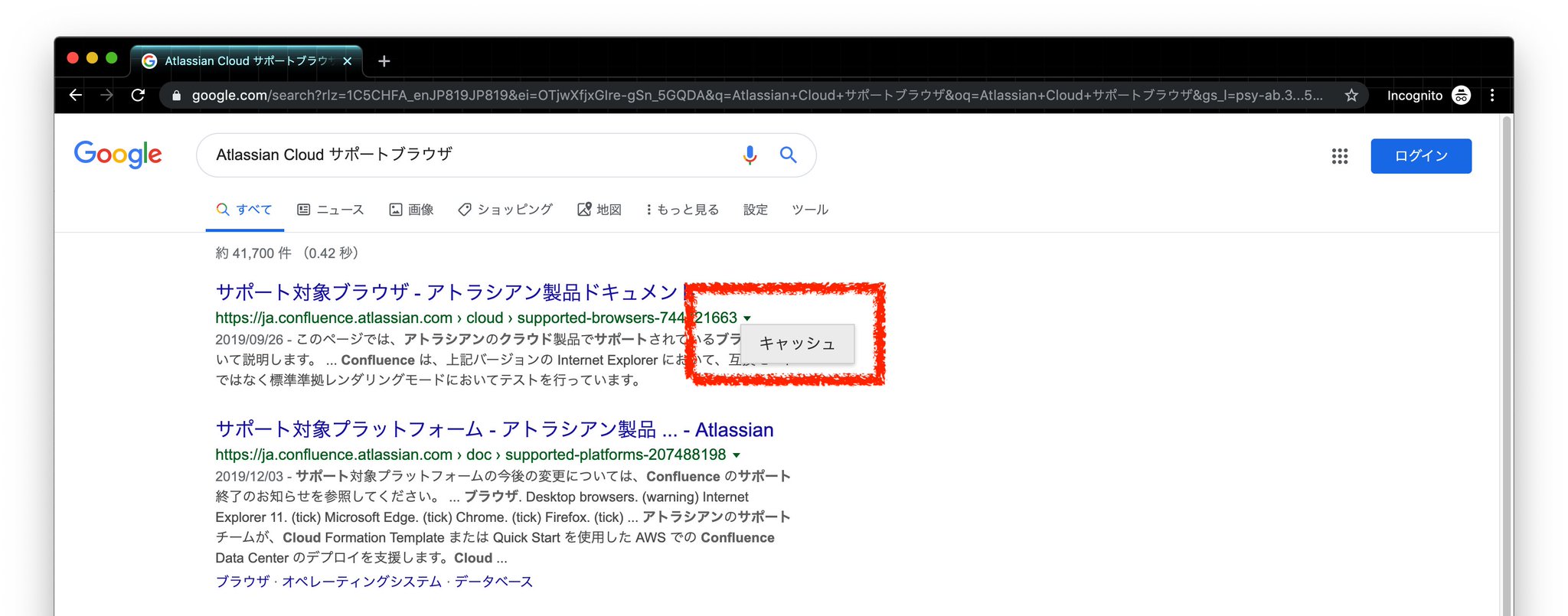The image size is (1568, 616).
Task: Switch to the ニュース tab
Action: pos(331,210)
